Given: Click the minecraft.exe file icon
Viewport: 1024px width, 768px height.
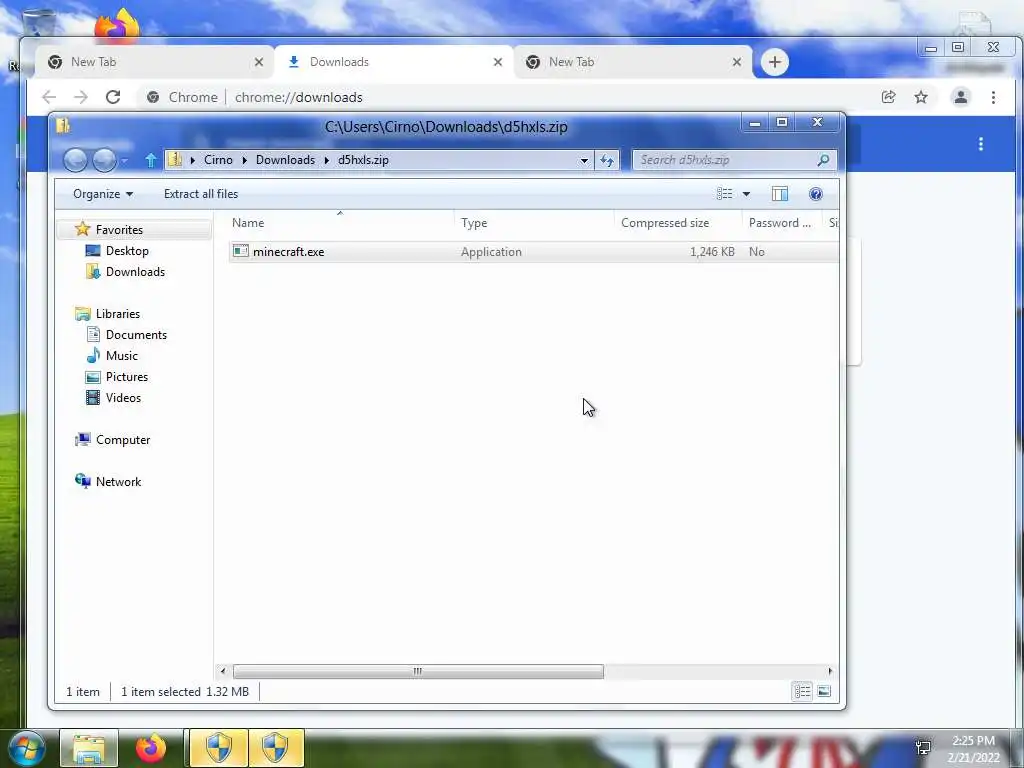Looking at the screenshot, I should [241, 251].
